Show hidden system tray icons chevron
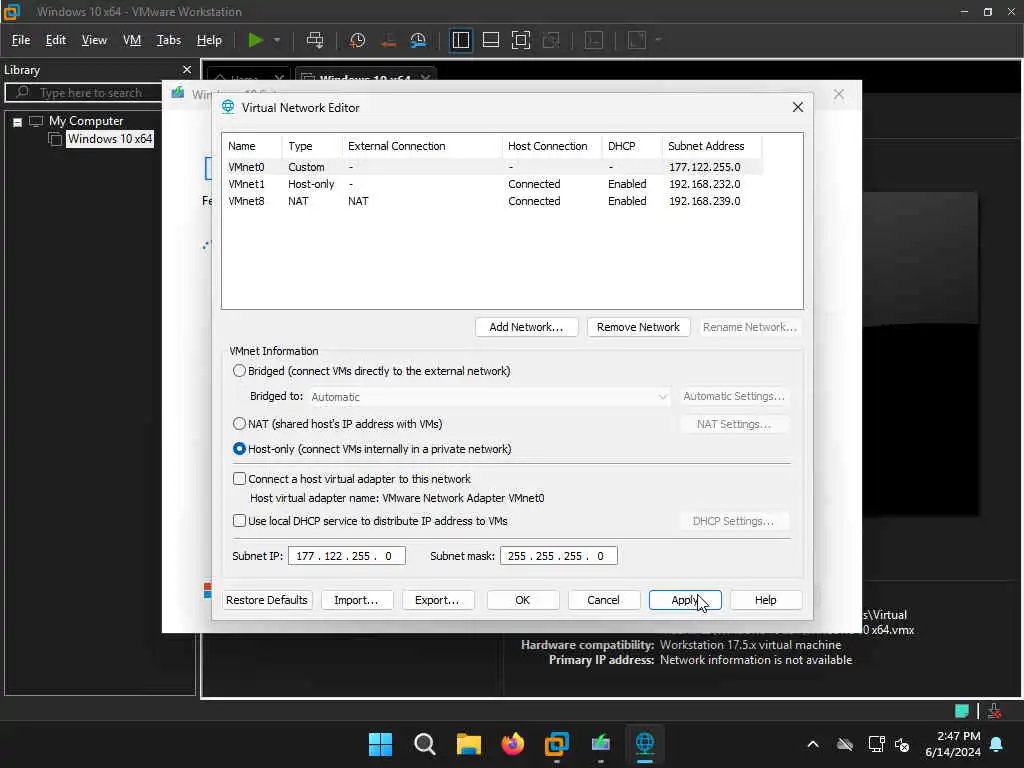This screenshot has width=1024, height=768. click(x=813, y=744)
